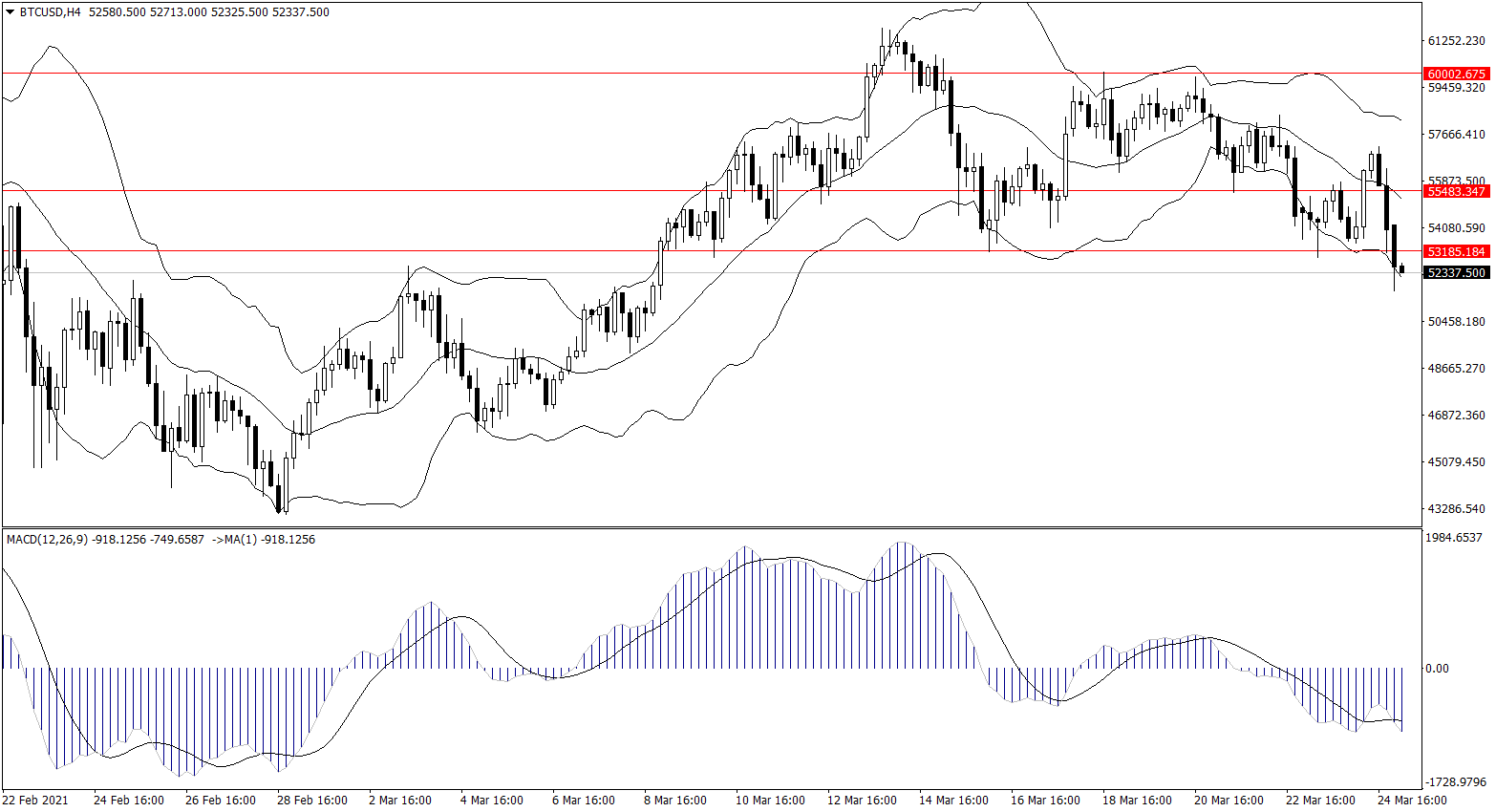1496x812 pixels.
Task: Click the OHLC values in chart header
Action: tap(208, 12)
